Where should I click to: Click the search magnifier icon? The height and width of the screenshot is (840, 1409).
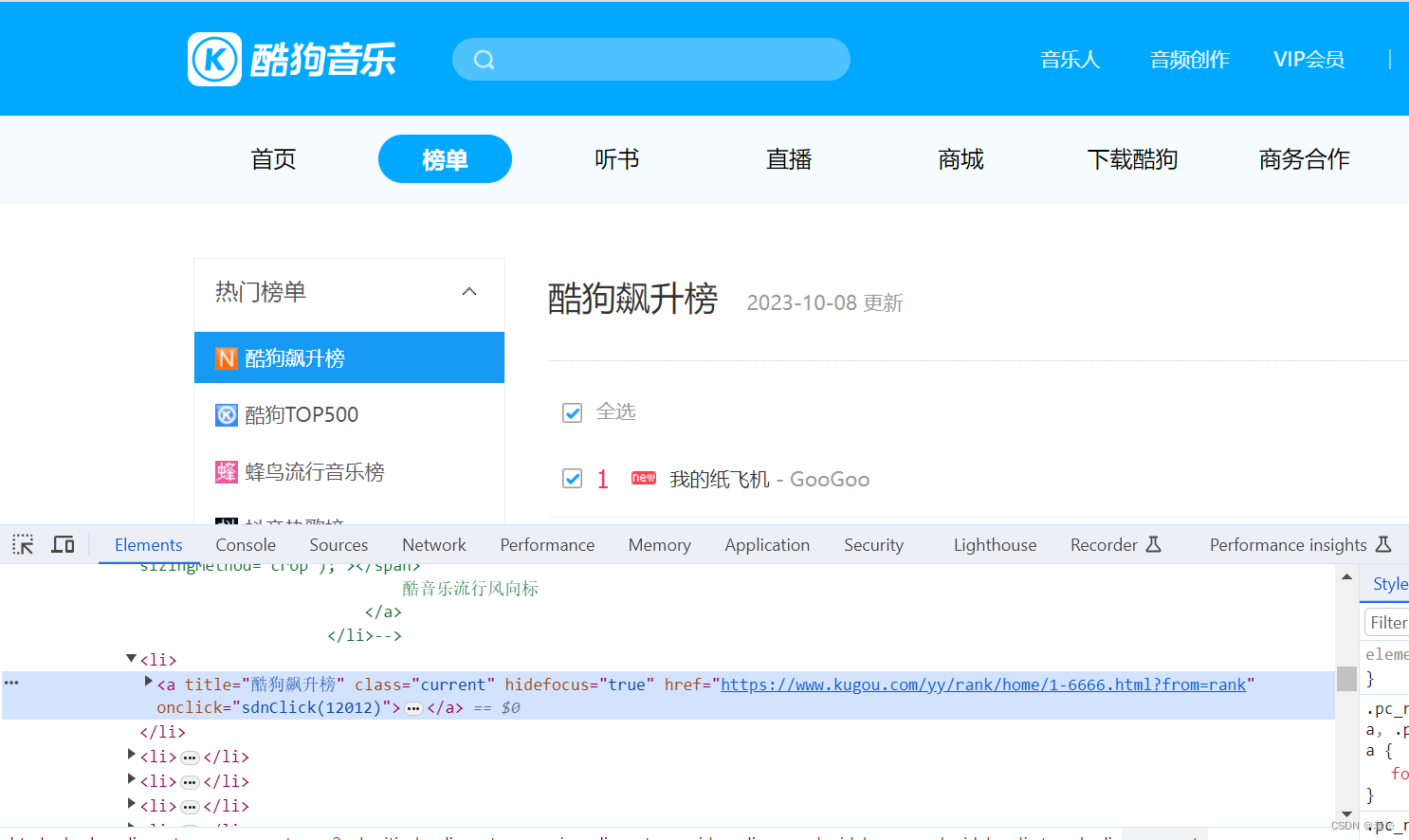485,60
